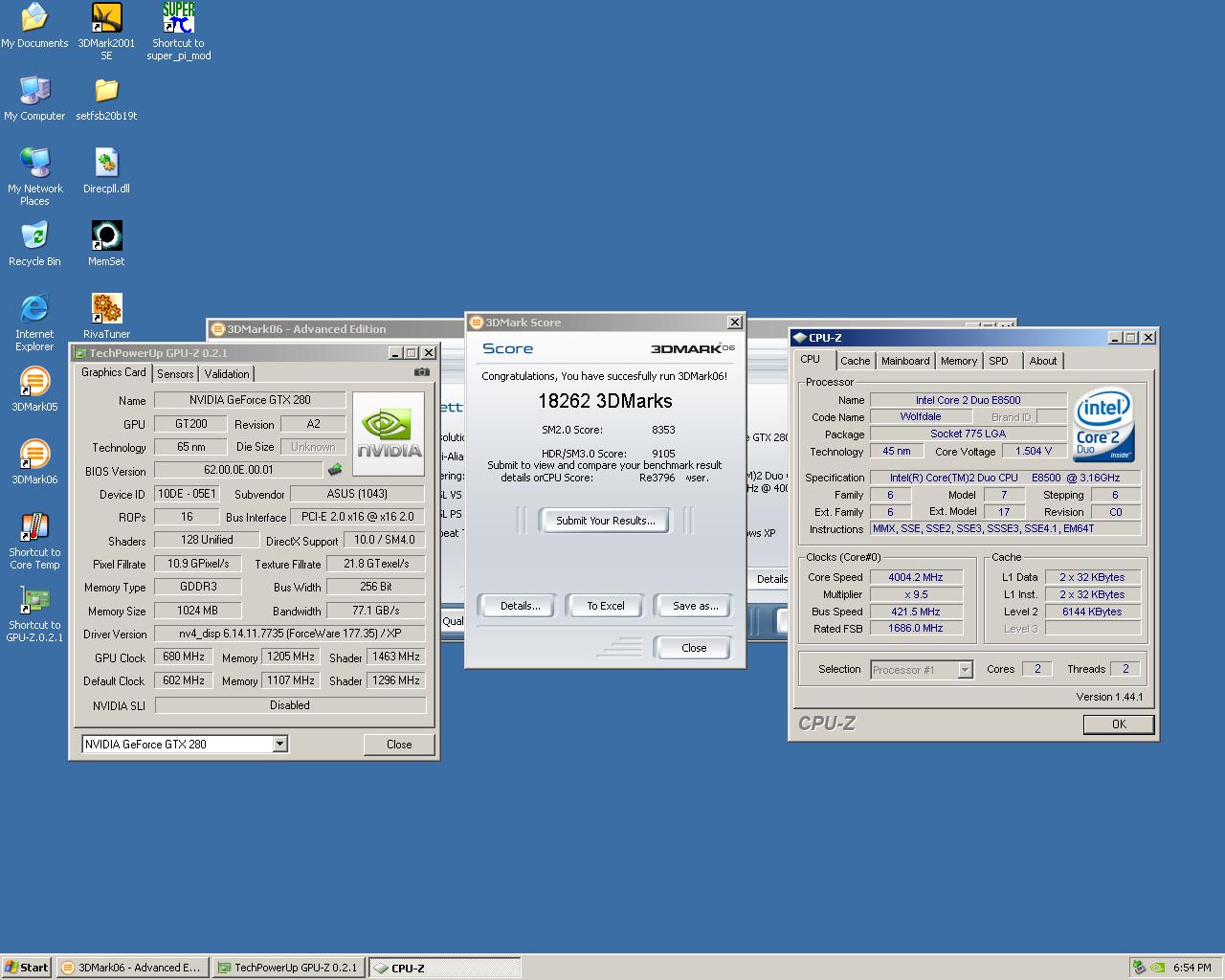Viewport: 1225px width, 980px height.
Task: Click the BIOS save chip icon in GPU-Z
Action: [335, 470]
